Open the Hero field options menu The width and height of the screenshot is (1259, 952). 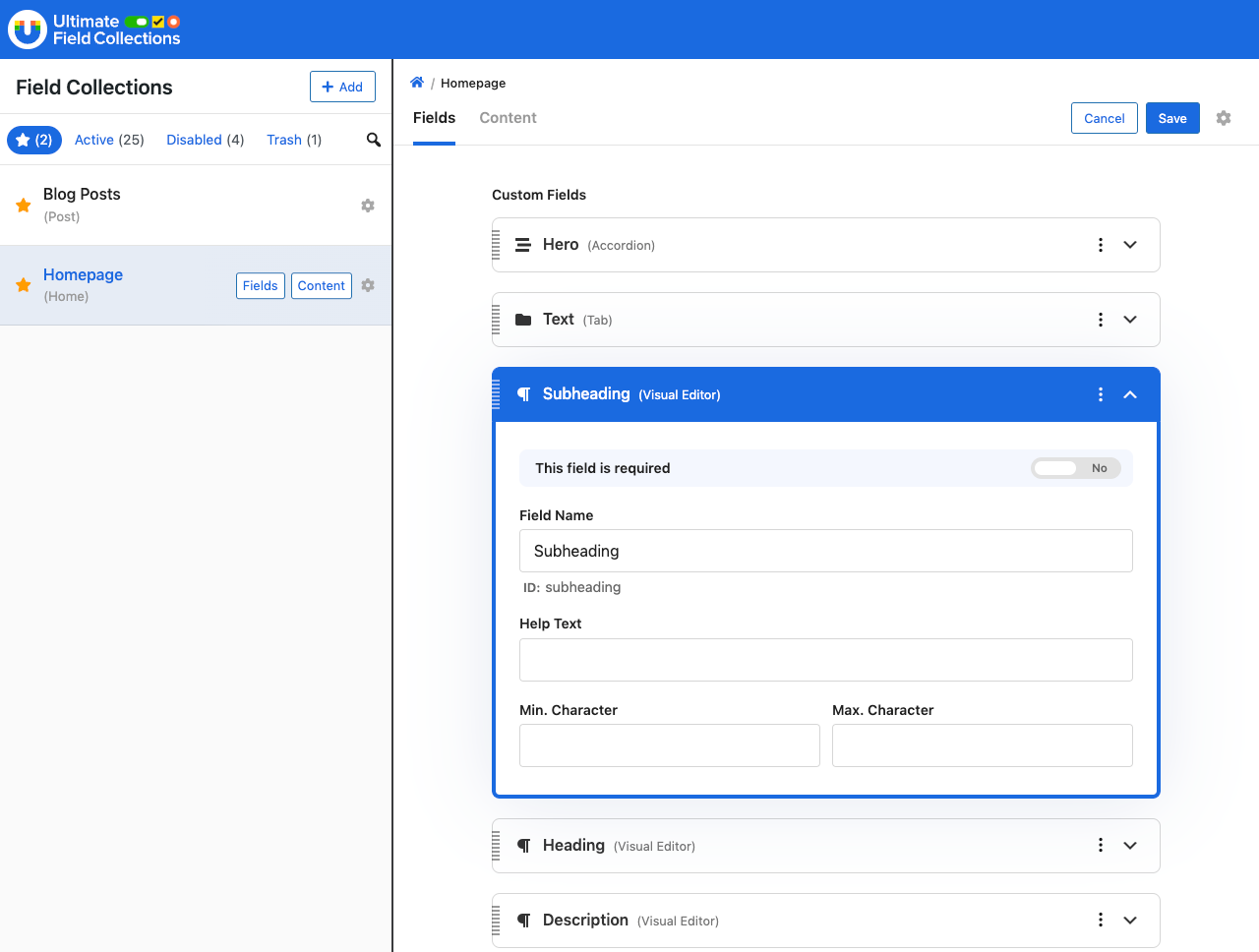[1101, 245]
